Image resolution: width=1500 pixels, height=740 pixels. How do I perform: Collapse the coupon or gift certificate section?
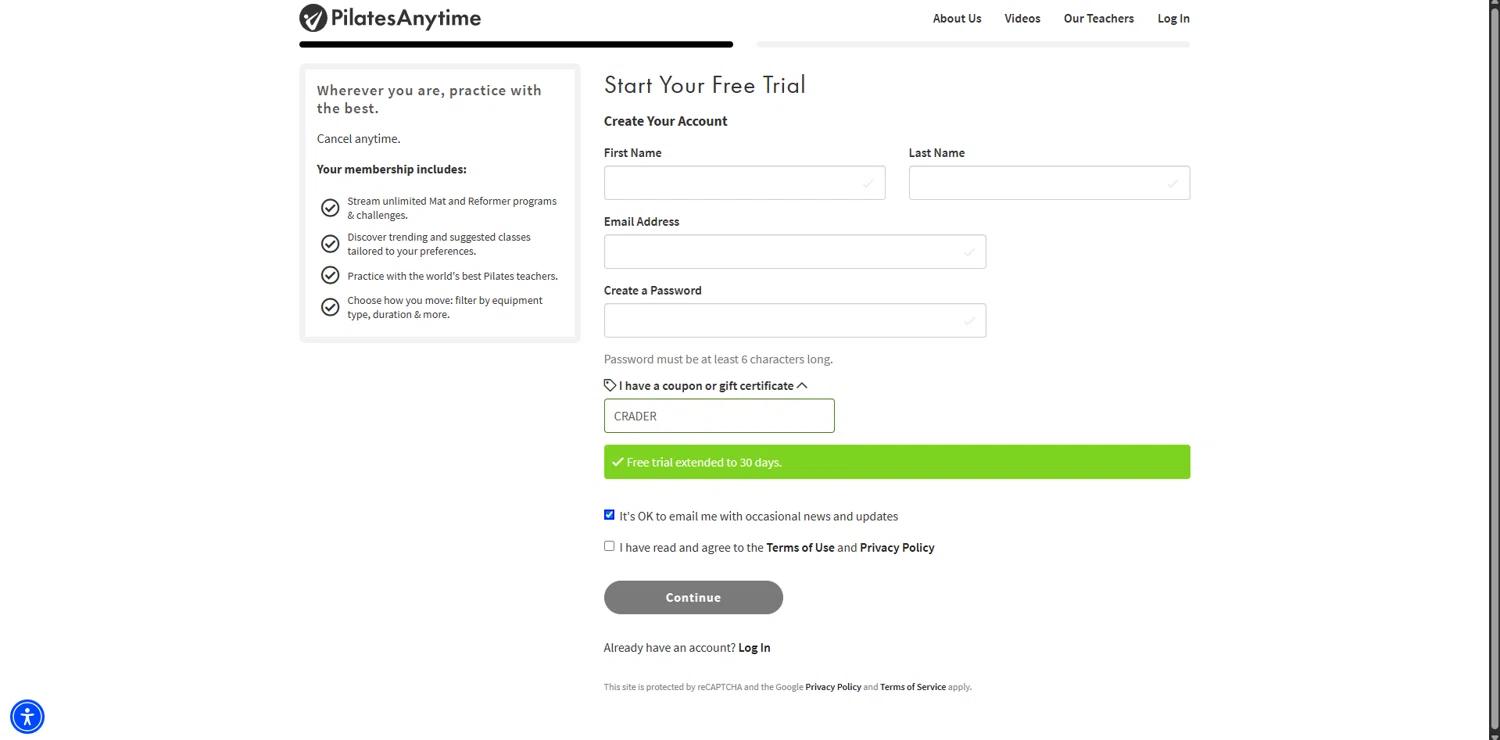tap(706, 385)
